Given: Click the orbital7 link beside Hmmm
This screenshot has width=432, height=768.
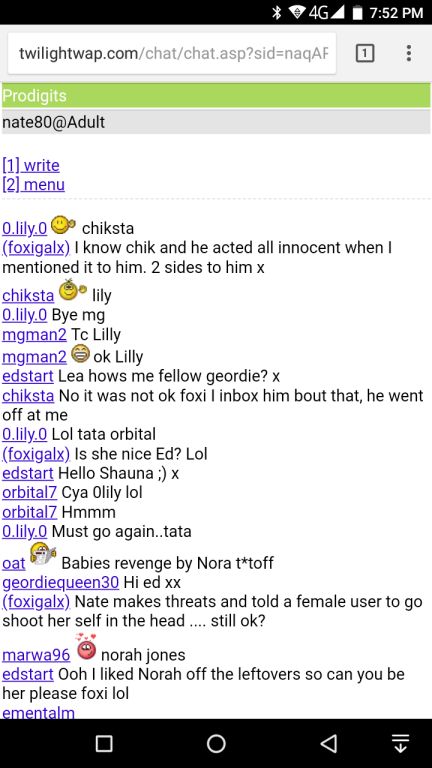Looking at the screenshot, I should click(30, 512).
